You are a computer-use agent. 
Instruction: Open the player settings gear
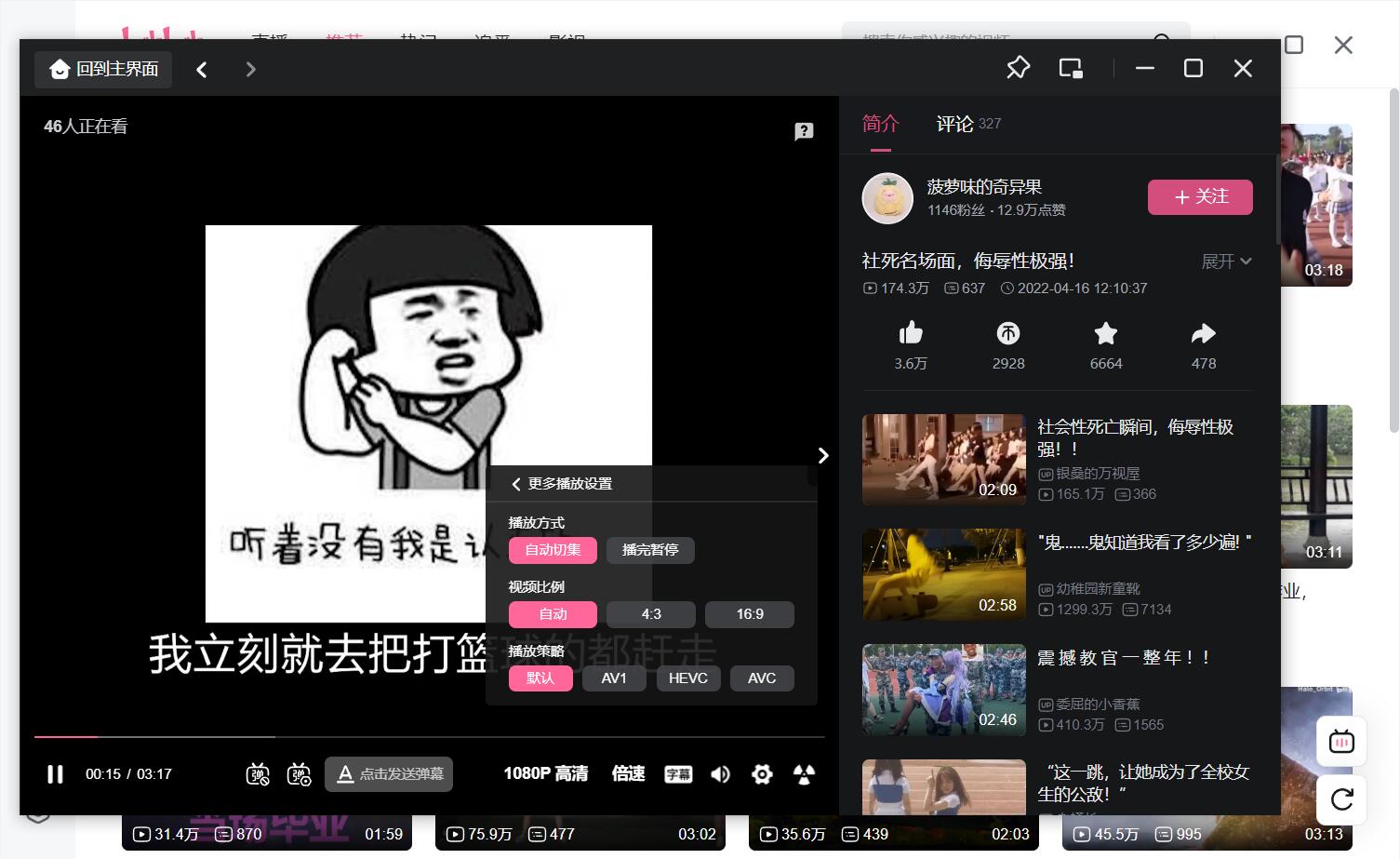(762, 774)
